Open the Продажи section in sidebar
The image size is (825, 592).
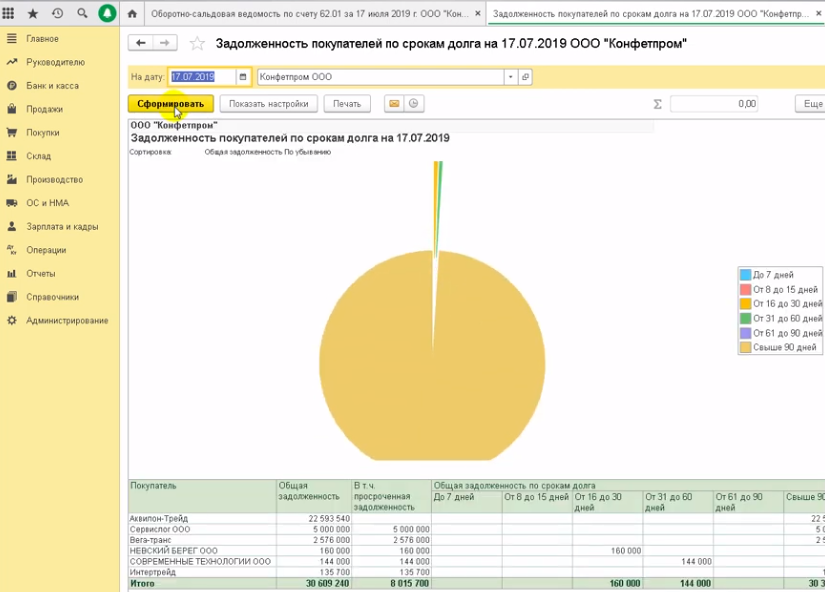coord(44,109)
